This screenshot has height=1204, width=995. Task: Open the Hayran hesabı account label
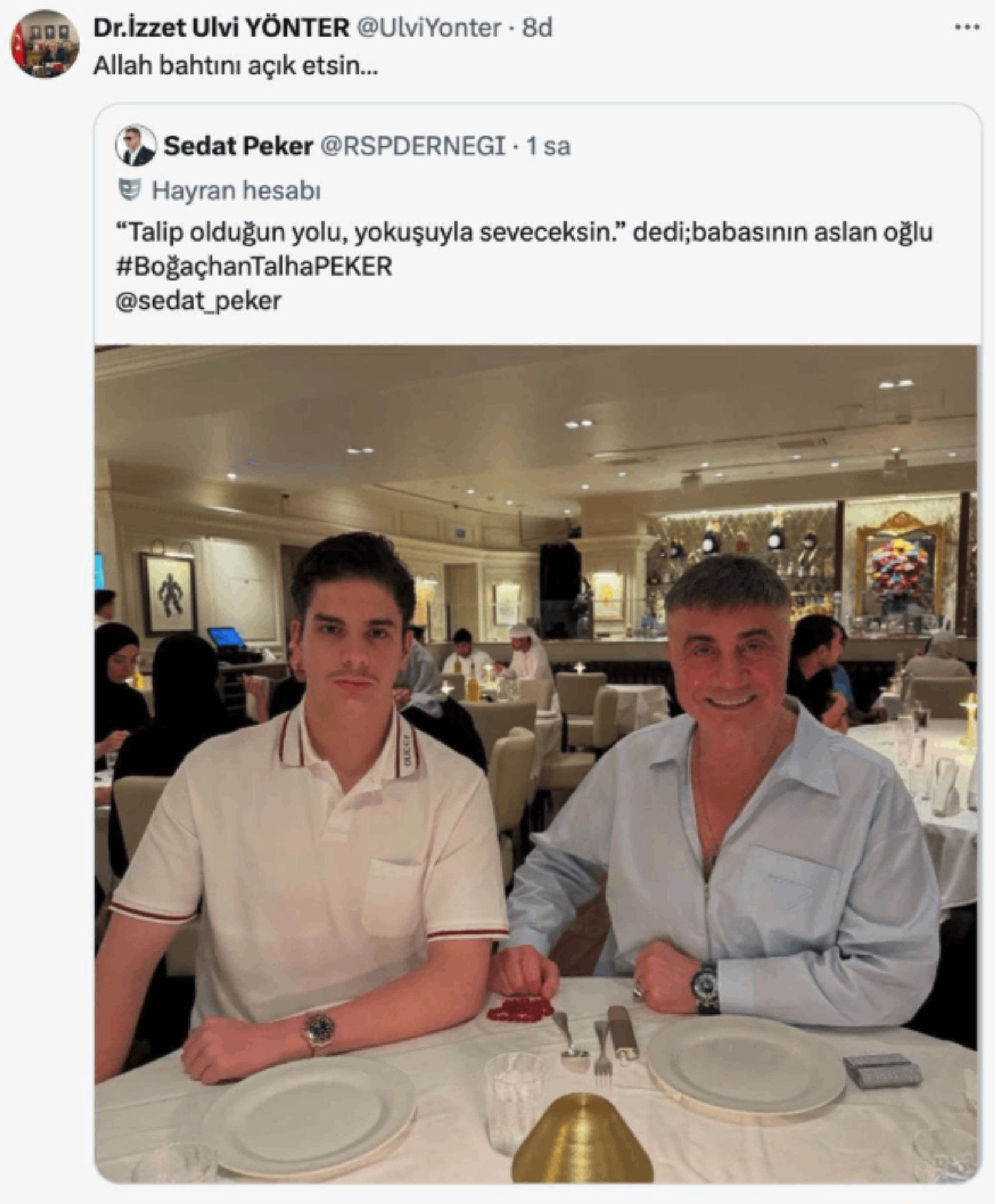coord(236,191)
